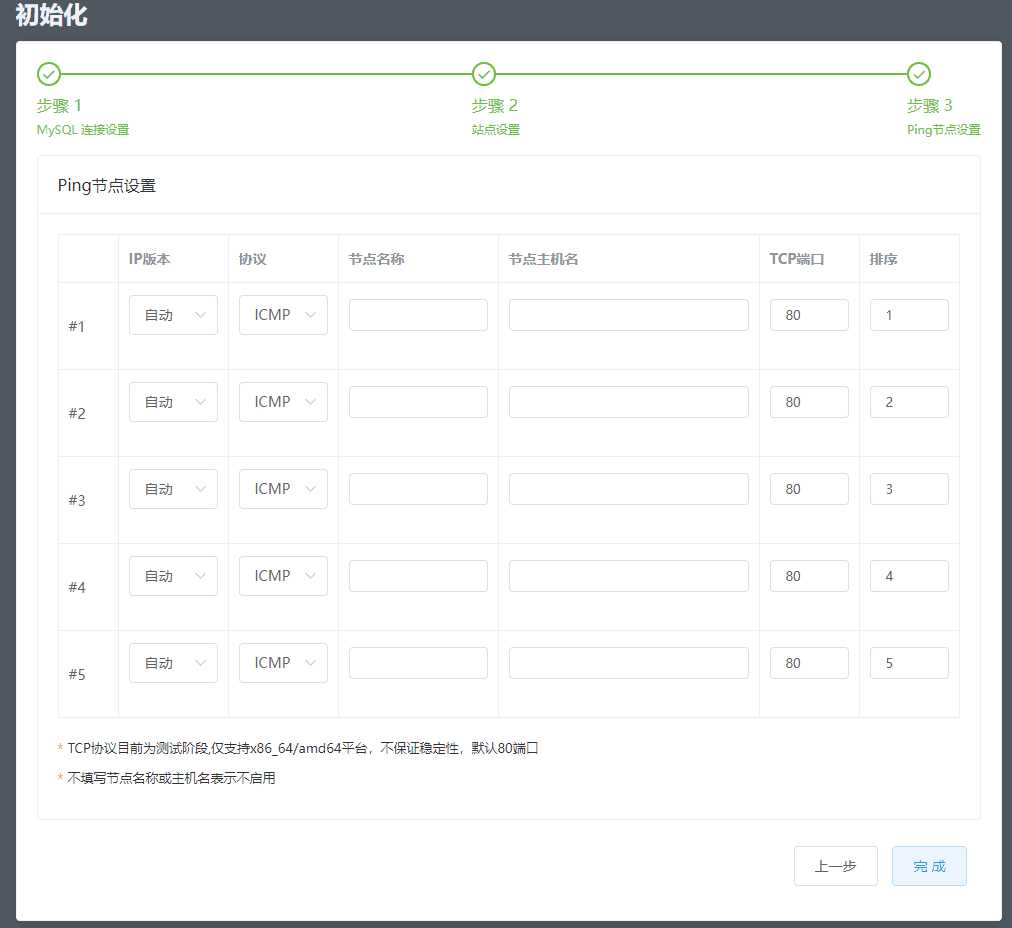
Task: Click the 节点名称 field in row #1
Action: 418,315
